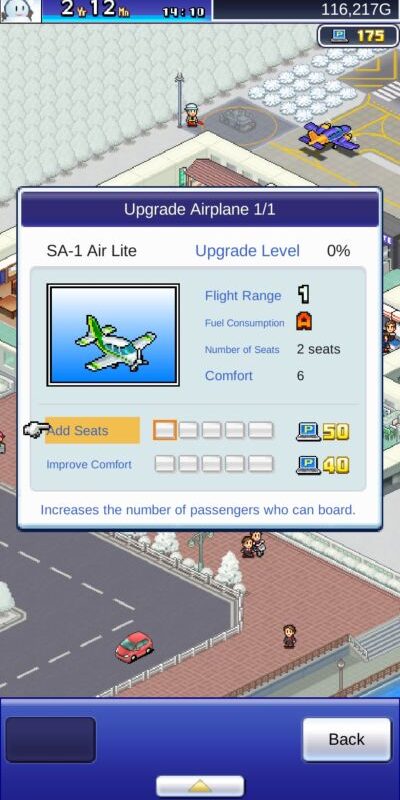The image size is (400, 800).
Task: Click the empty dark button at bottom left
Action: point(51,739)
